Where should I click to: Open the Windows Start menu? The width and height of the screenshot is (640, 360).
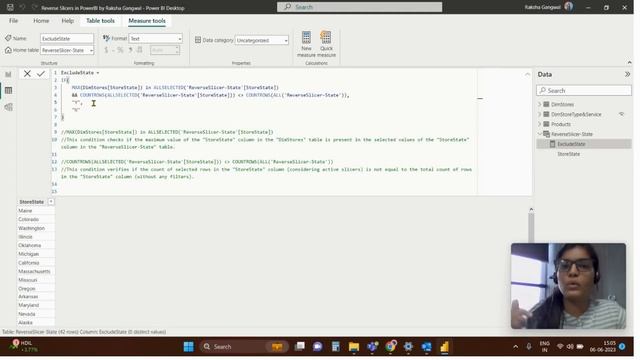click(189, 347)
